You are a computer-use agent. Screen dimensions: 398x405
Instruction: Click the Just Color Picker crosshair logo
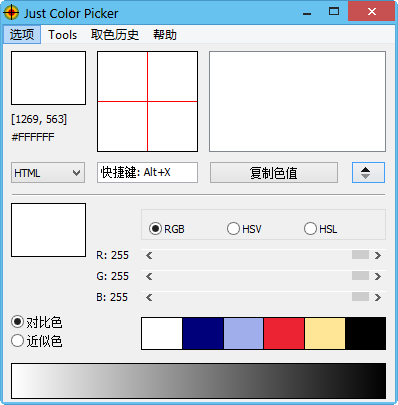coord(11,13)
